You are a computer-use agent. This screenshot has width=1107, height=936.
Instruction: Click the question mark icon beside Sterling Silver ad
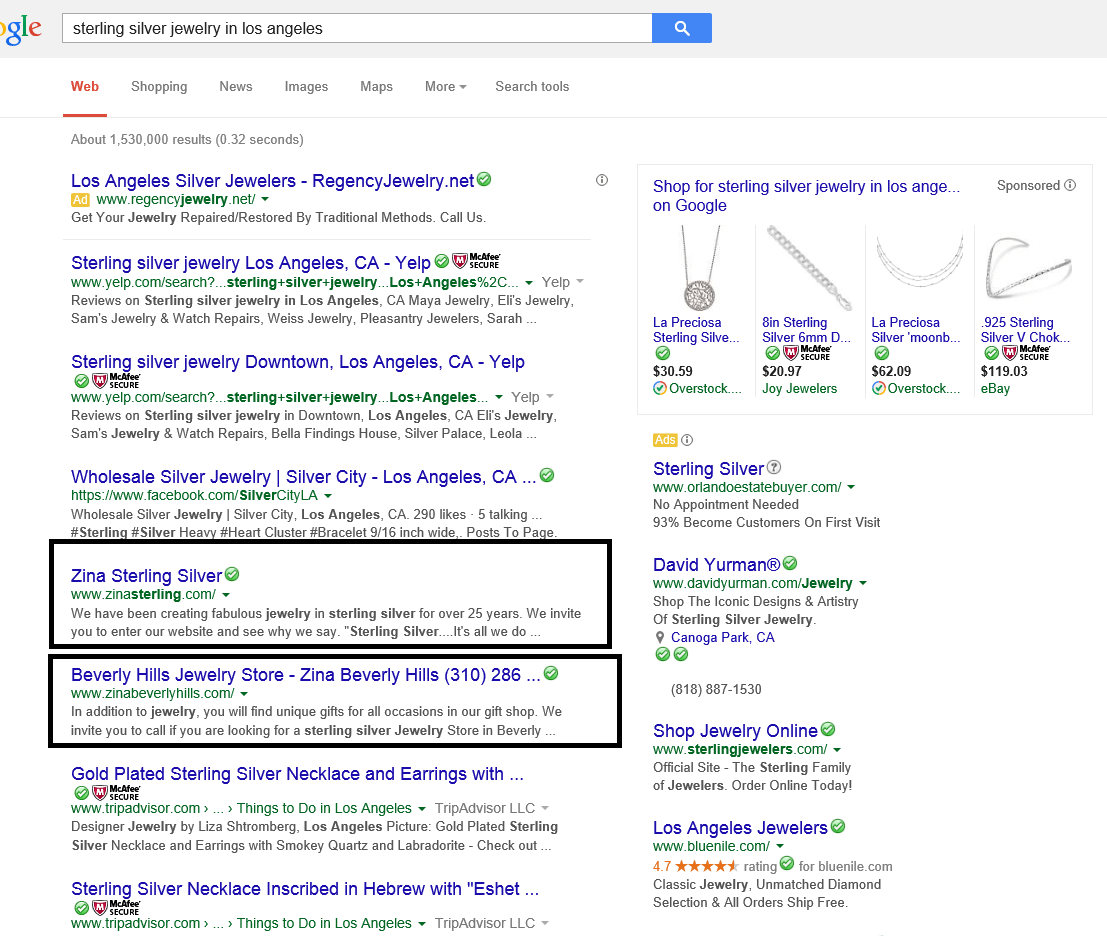[x=774, y=467]
